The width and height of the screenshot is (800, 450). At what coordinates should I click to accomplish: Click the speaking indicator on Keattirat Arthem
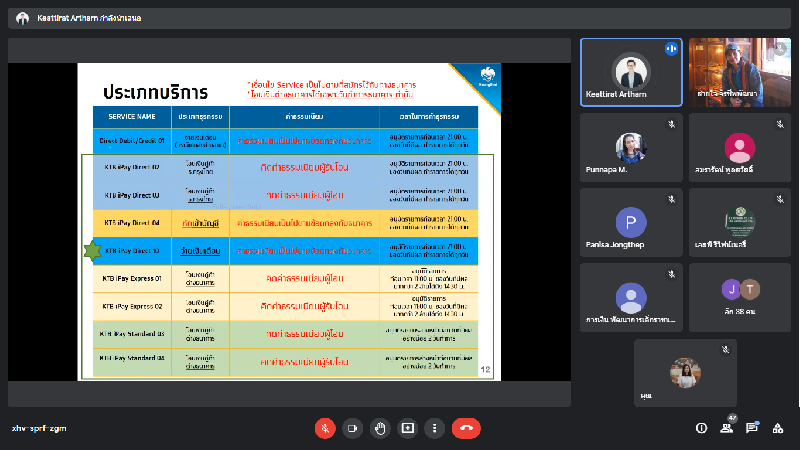pos(671,48)
